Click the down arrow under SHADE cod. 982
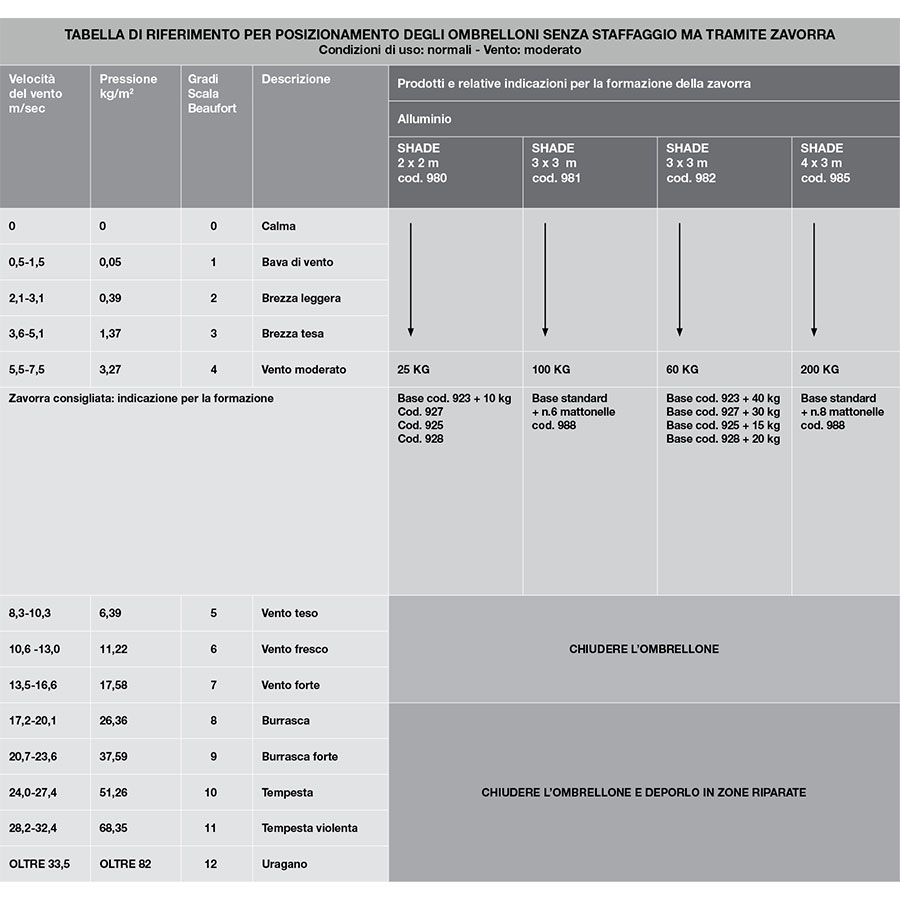900x900 pixels. point(680,280)
